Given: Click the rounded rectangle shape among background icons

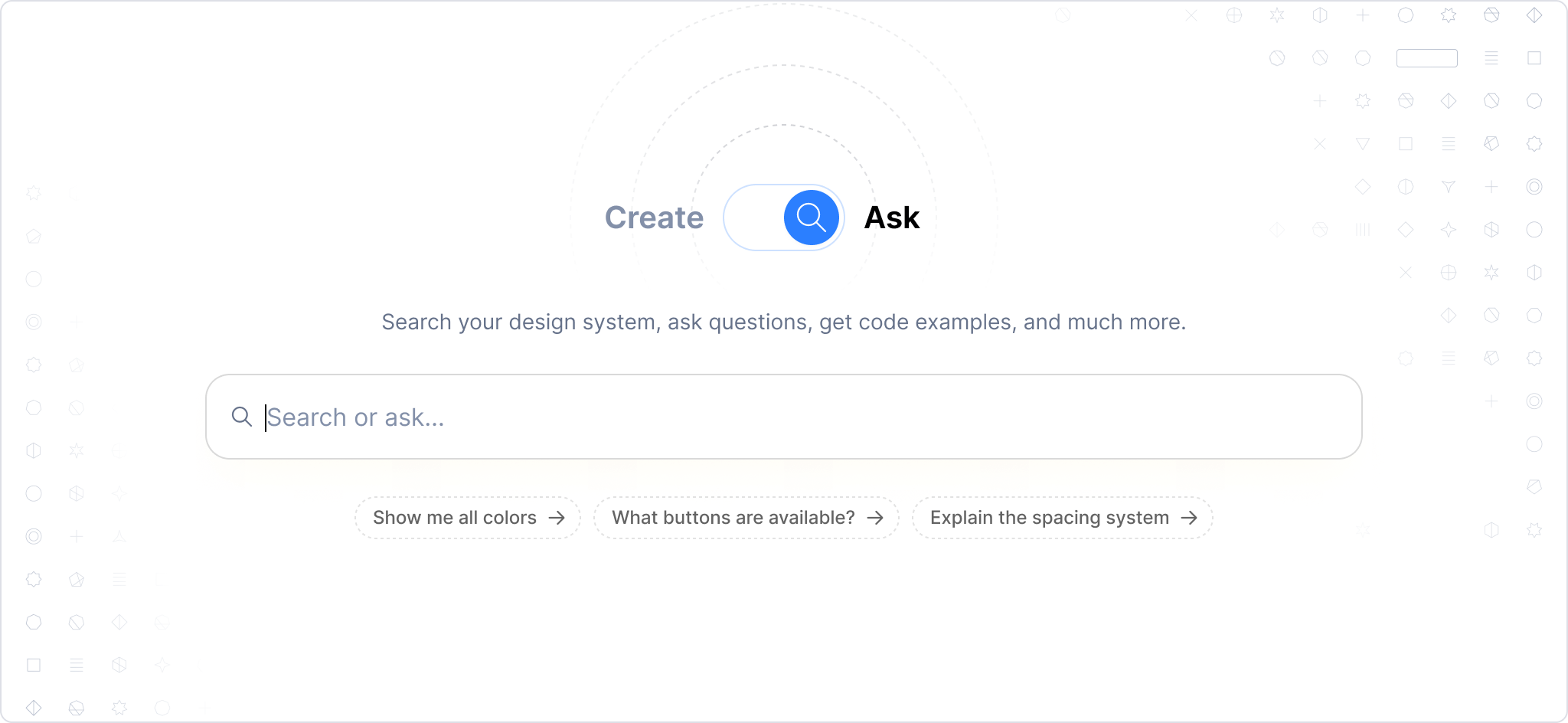Looking at the screenshot, I should click(x=1426, y=58).
